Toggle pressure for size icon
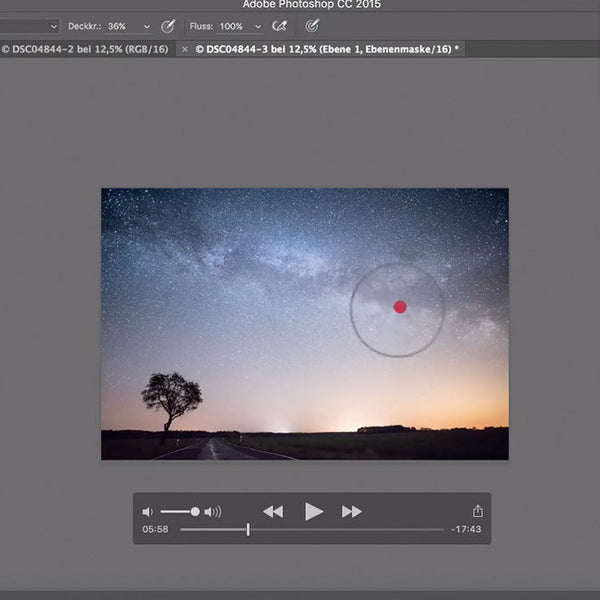This screenshot has width=600, height=600. tap(313, 26)
